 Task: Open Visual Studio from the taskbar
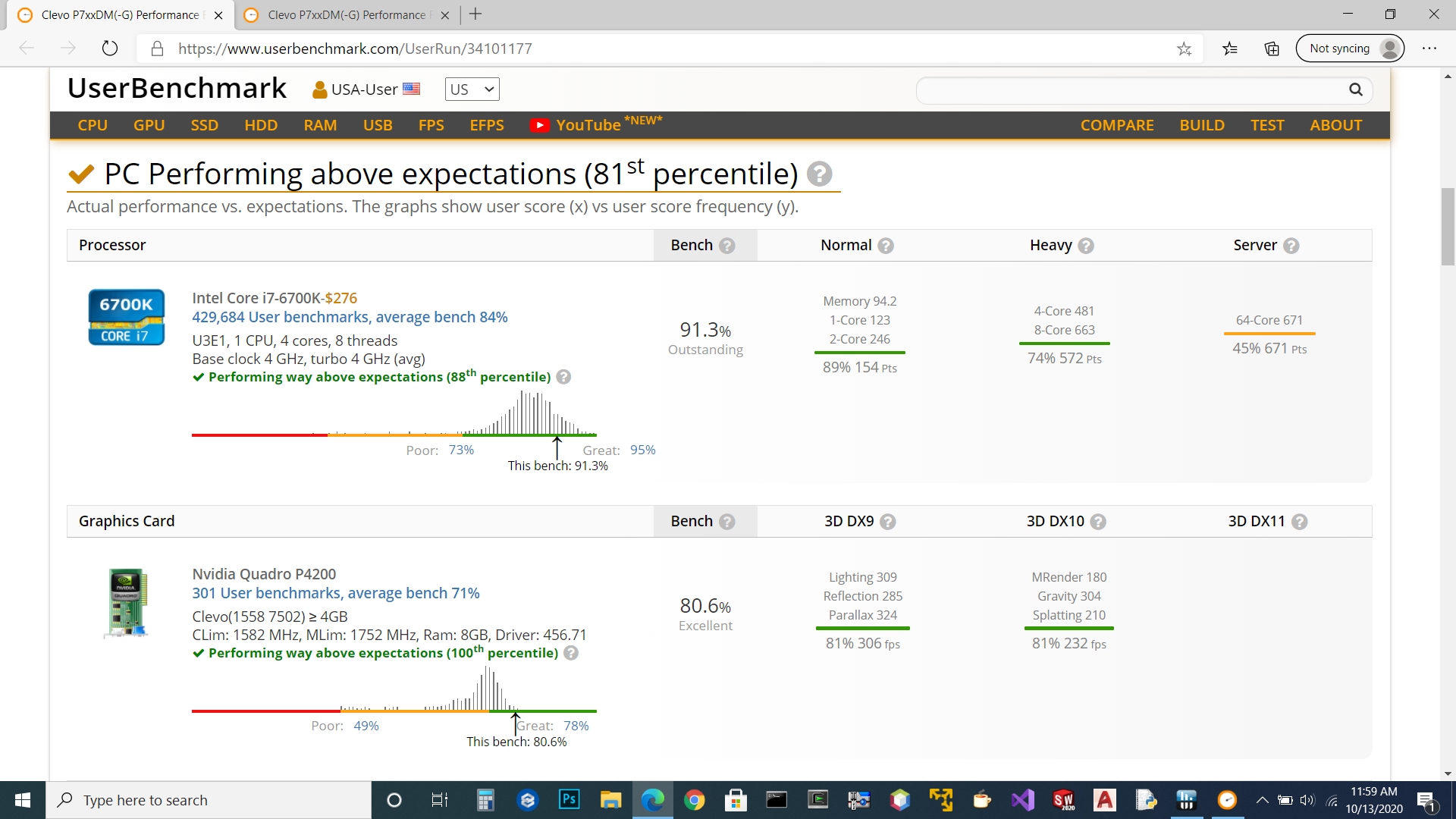pyautogui.click(x=1022, y=799)
